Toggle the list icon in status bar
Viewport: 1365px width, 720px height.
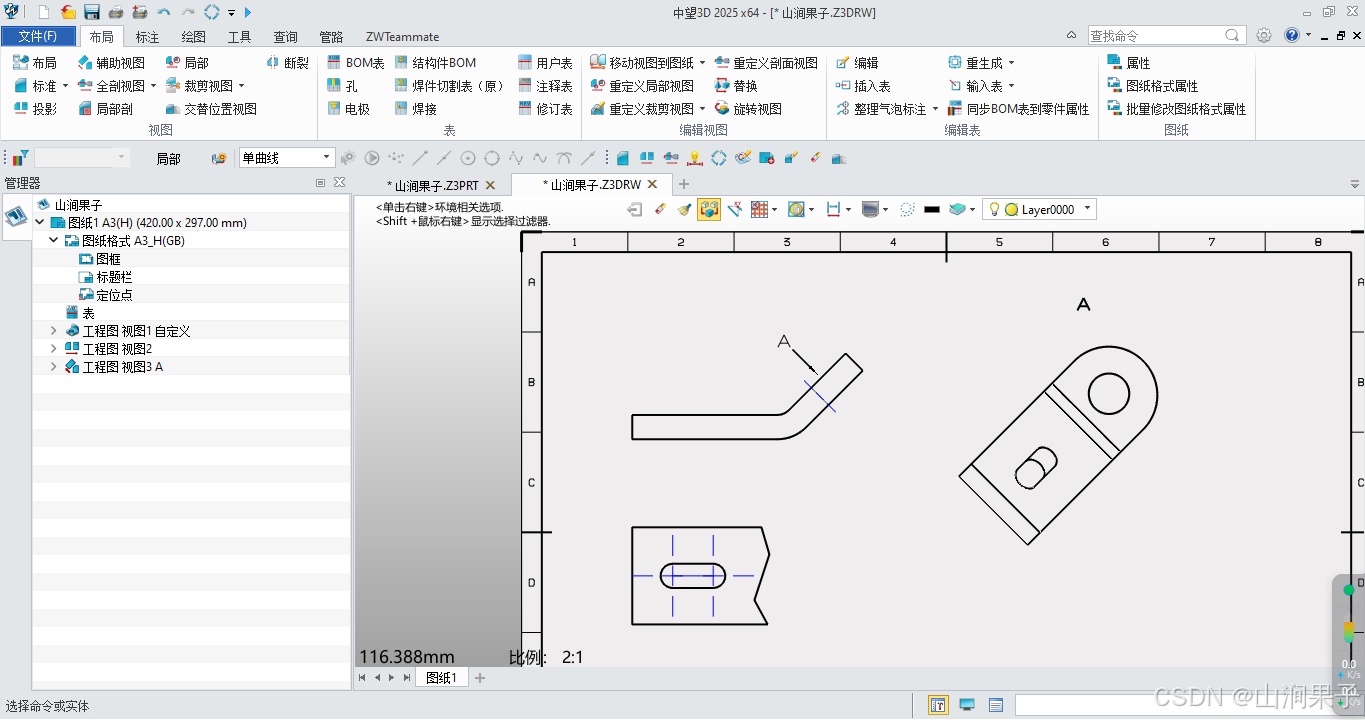tap(996, 705)
